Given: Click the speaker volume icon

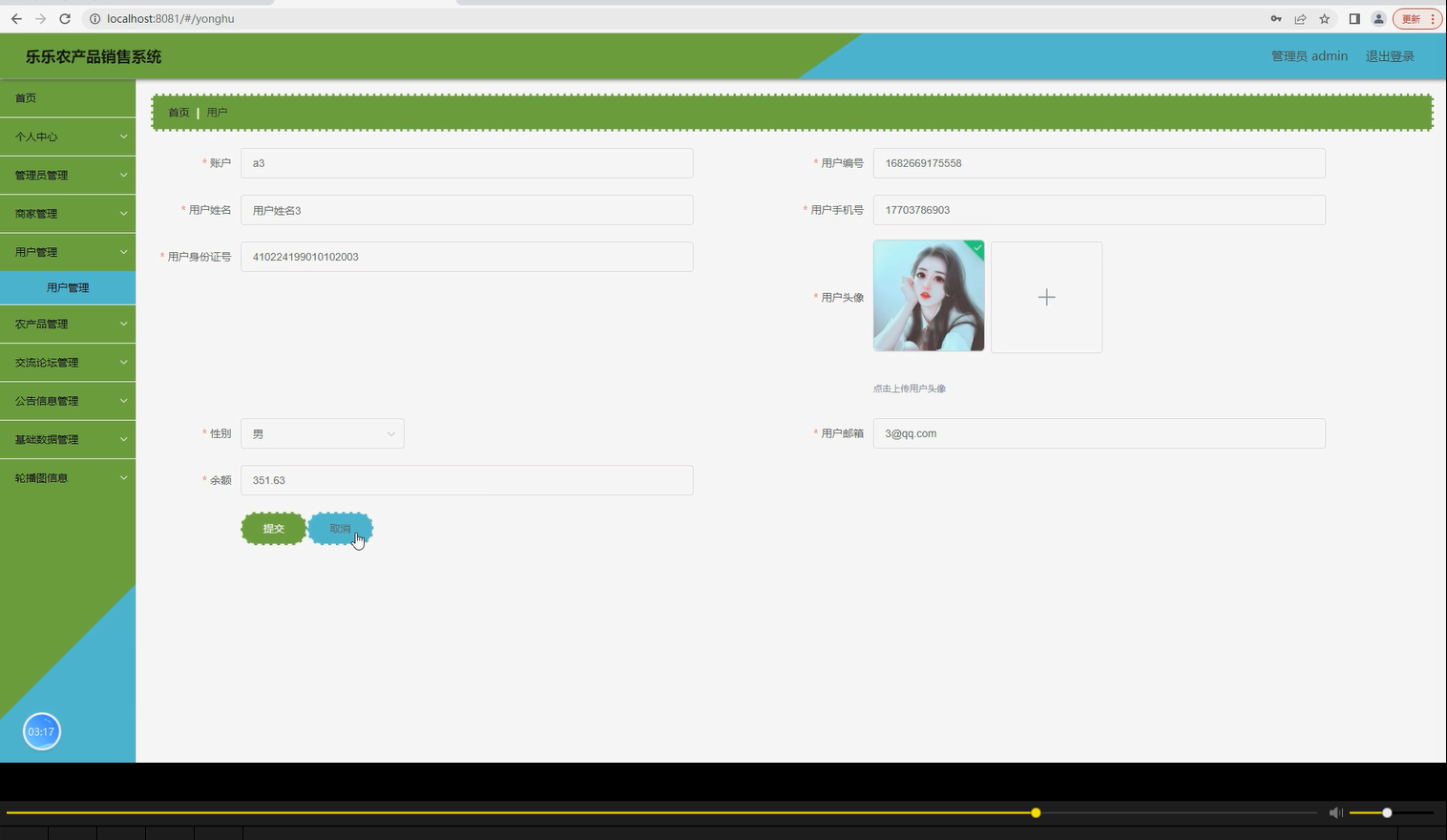Looking at the screenshot, I should point(1335,812).
